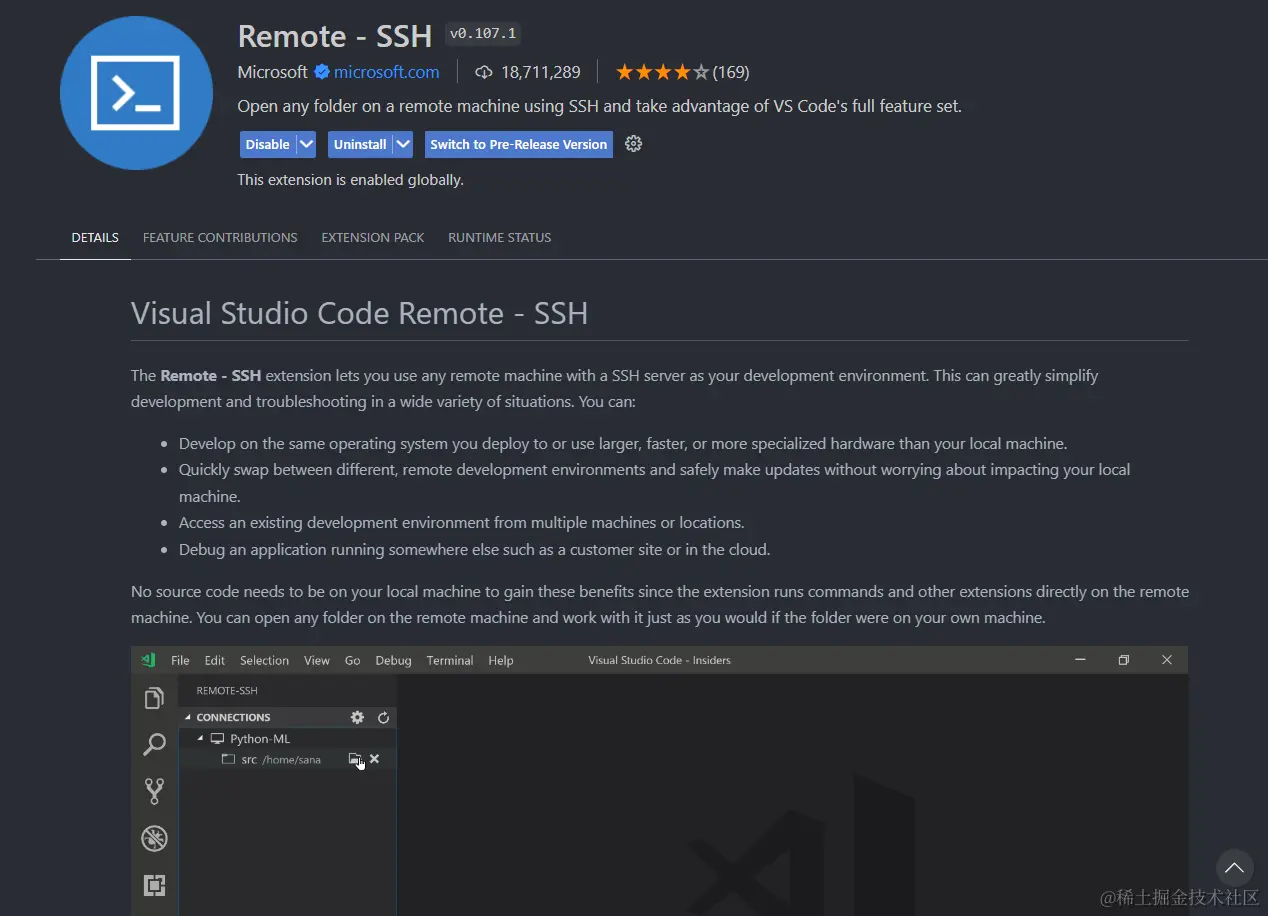Open Explorer icon in embedded VS Code screenshot
The width and height of the screenshot is (1268, 916).
154,698
